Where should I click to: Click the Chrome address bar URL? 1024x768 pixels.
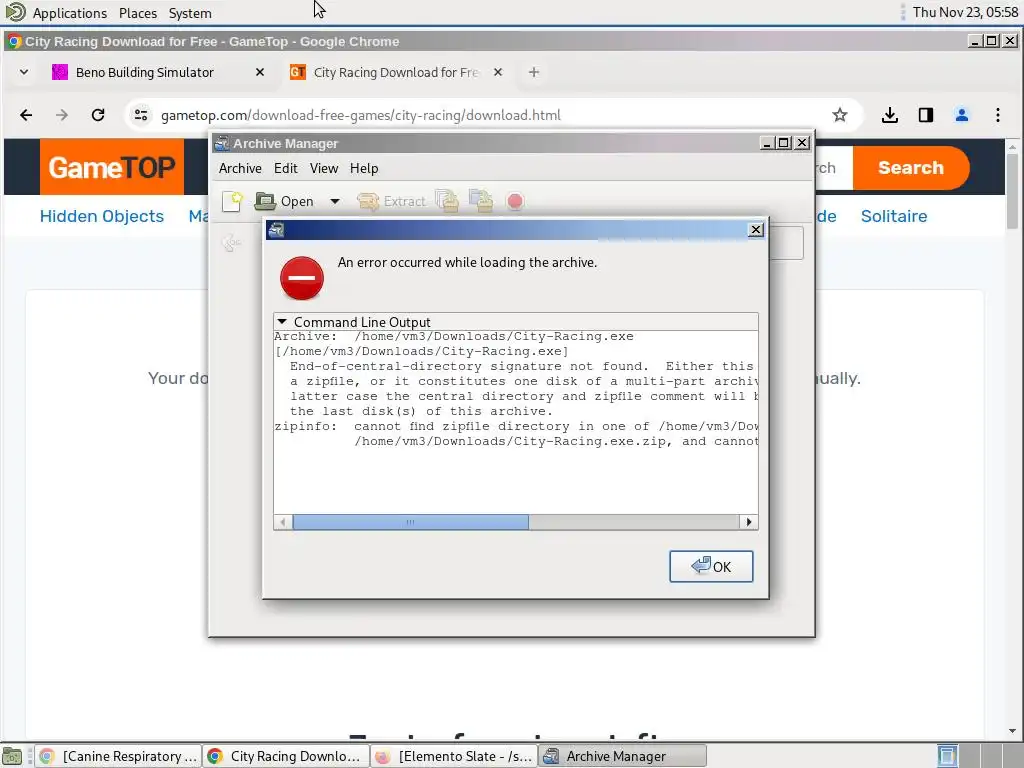point(360,115)
